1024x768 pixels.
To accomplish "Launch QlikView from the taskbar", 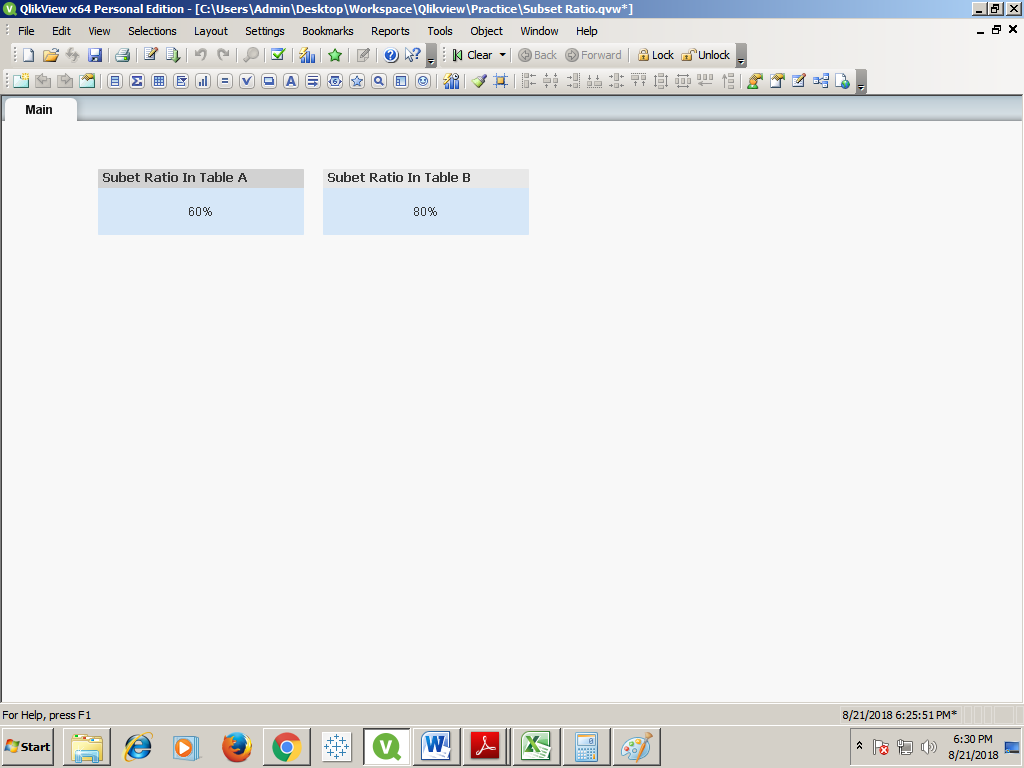I will (386, 746).
